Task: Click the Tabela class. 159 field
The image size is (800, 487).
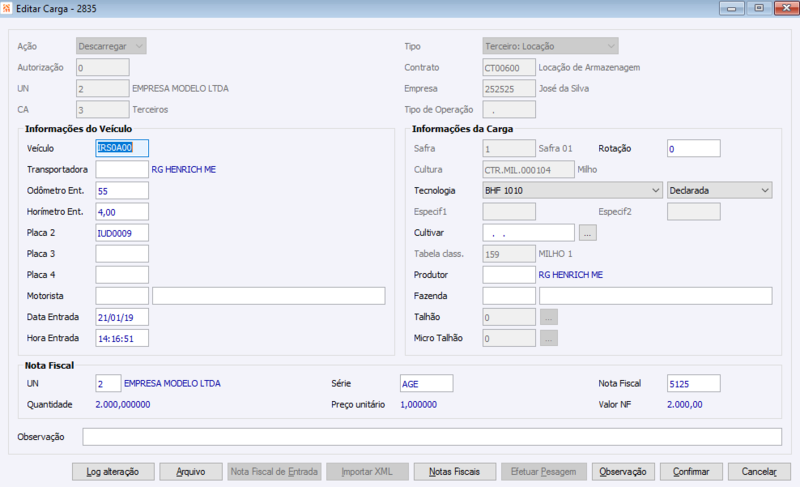Action: [509, 254]
